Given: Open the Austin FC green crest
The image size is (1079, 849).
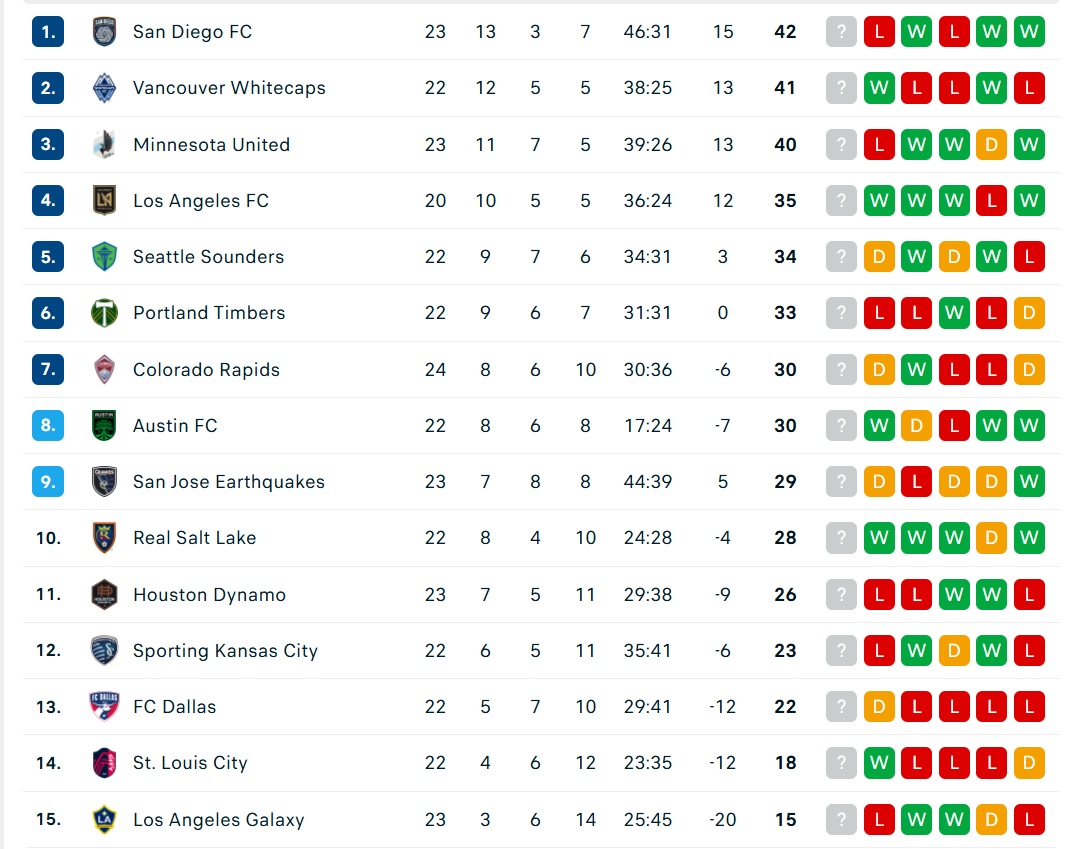Looking at the screenshot, I should pyautogui.click(x=105, y=425).
